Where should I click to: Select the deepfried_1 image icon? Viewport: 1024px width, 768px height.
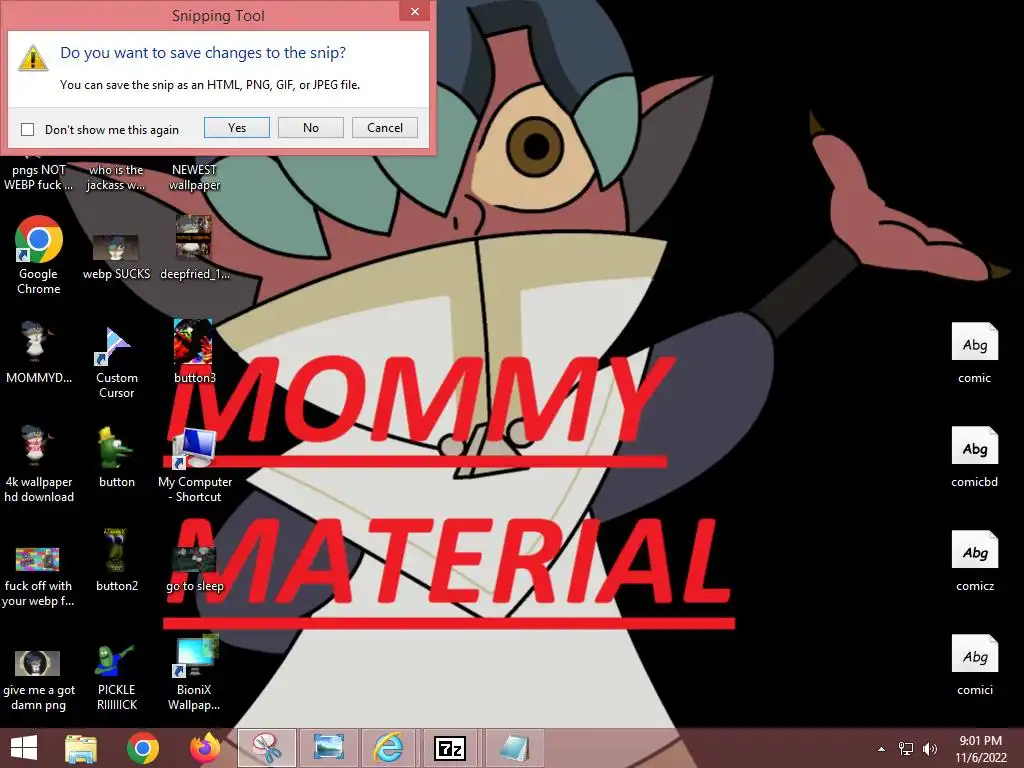pyautogui.click(x=194, y=248)
